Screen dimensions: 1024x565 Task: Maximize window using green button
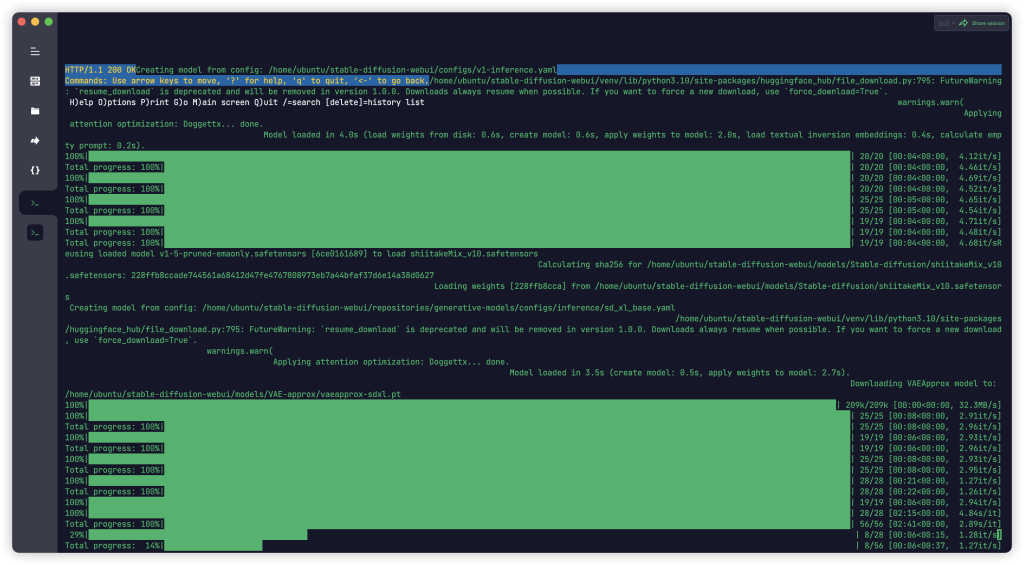point(51,21)
